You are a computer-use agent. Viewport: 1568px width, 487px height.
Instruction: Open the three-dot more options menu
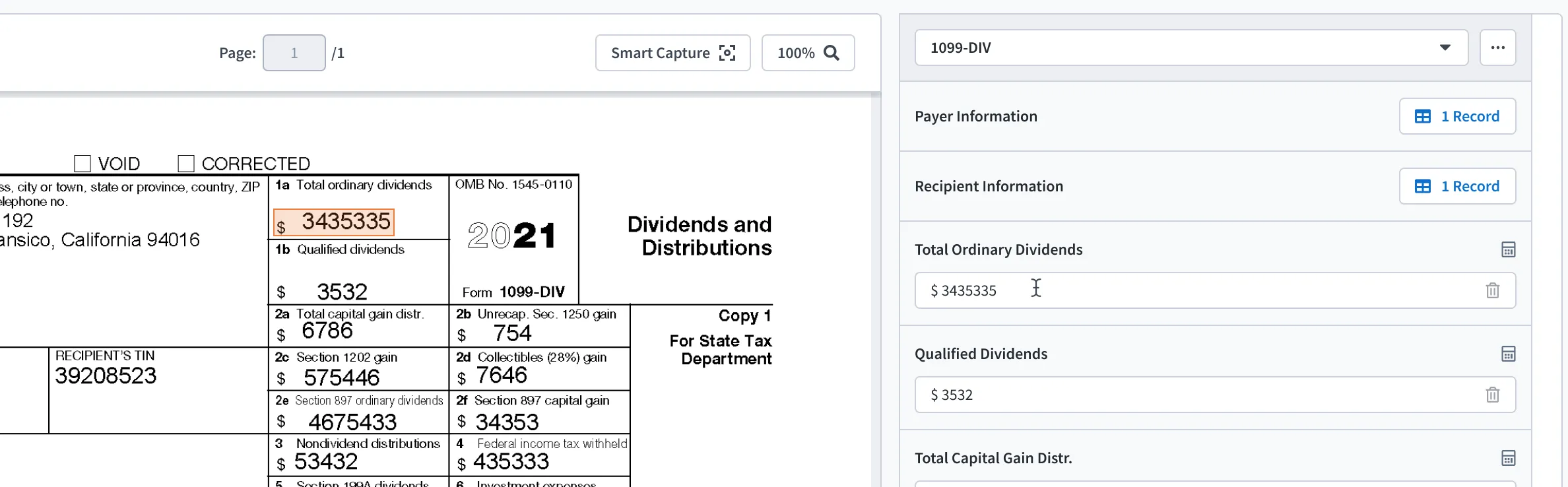[1497, 48]
